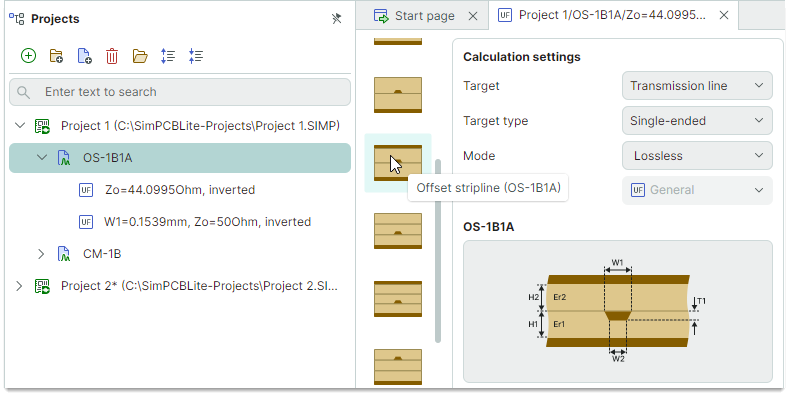Switch to the Start page tab
790x397 pixels.
point(422,16)
